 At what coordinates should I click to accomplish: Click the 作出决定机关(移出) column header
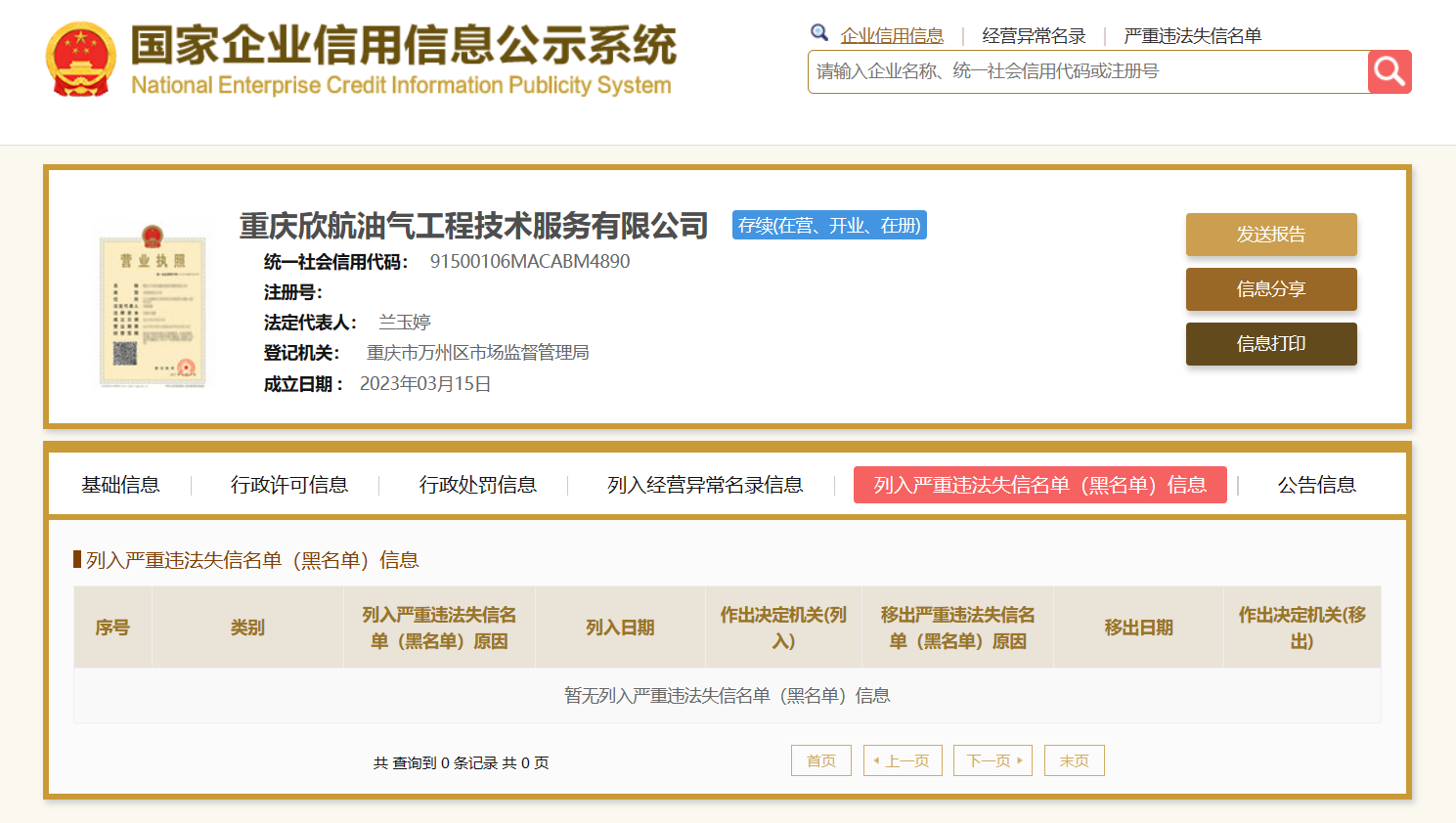pos(1302,628)
